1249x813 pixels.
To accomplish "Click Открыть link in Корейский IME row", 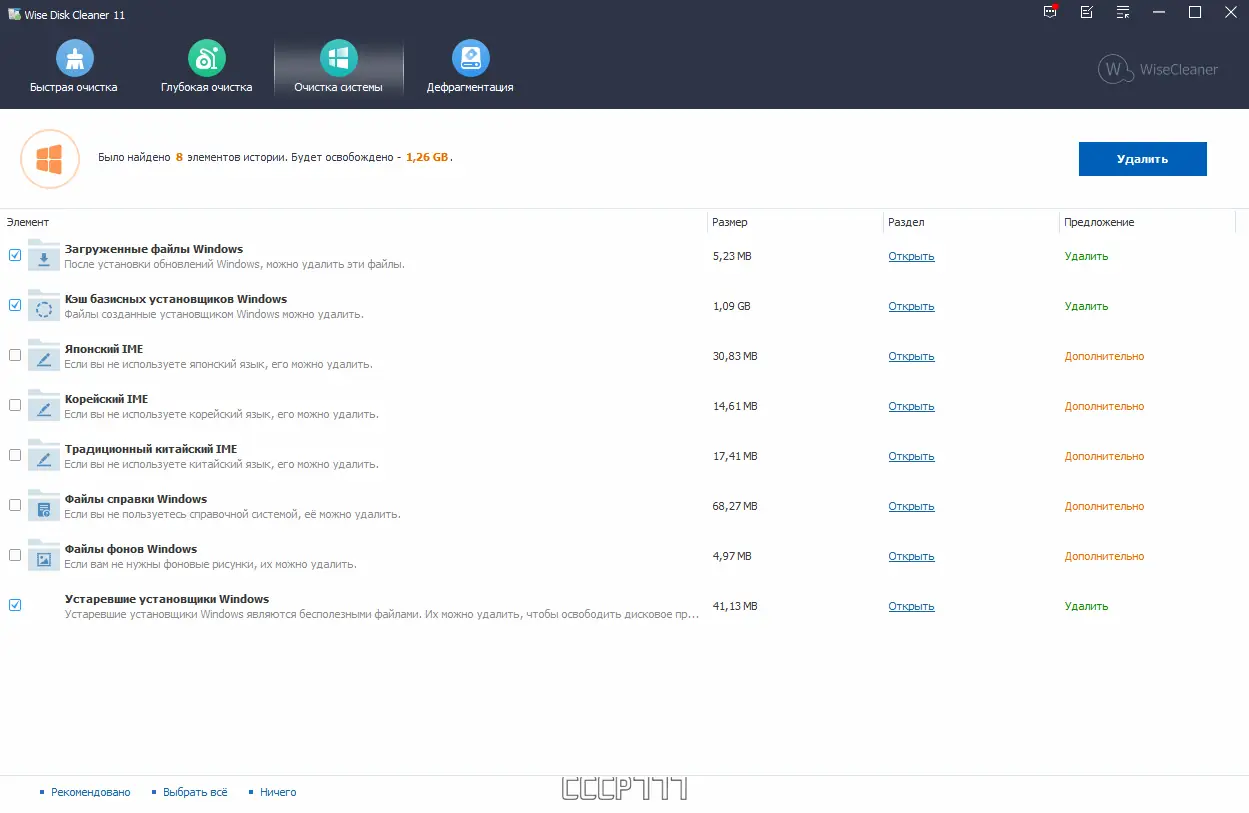I will [911, 406].
